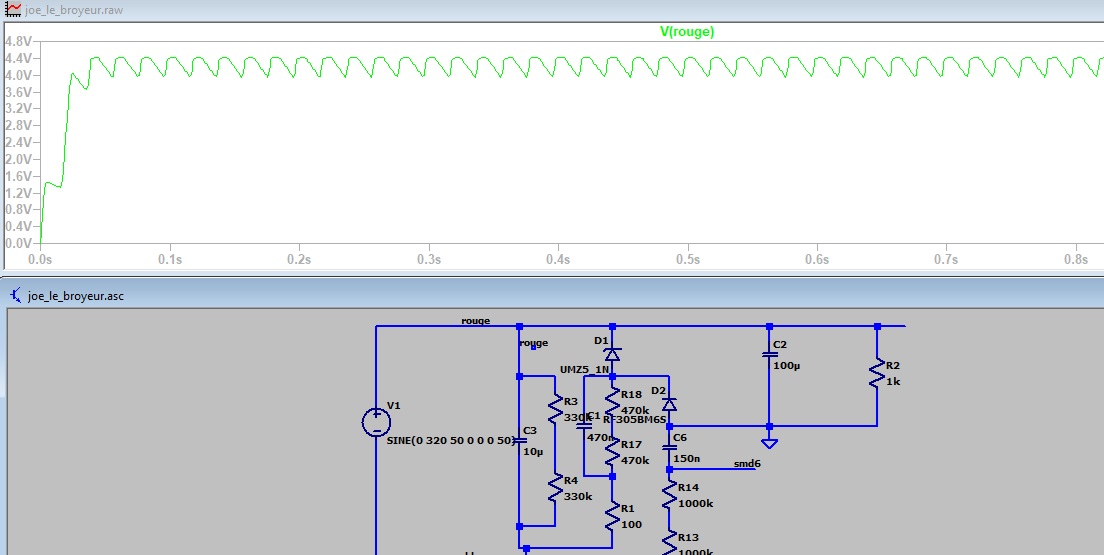Select the R3 resistor symbol

pos(556,410)
